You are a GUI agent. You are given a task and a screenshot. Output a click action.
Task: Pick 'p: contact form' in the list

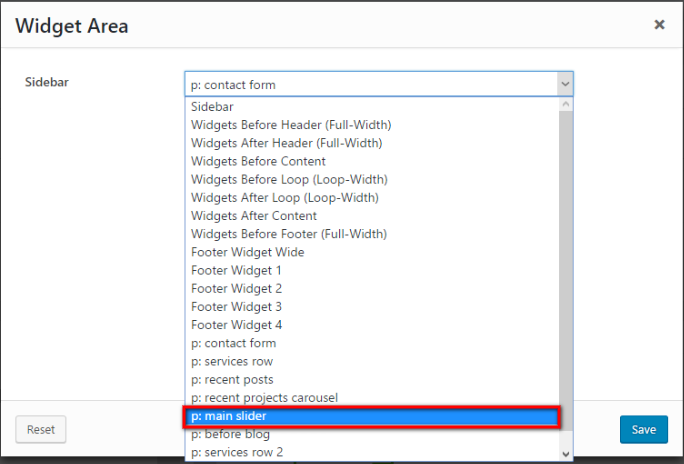coord(233,343)
